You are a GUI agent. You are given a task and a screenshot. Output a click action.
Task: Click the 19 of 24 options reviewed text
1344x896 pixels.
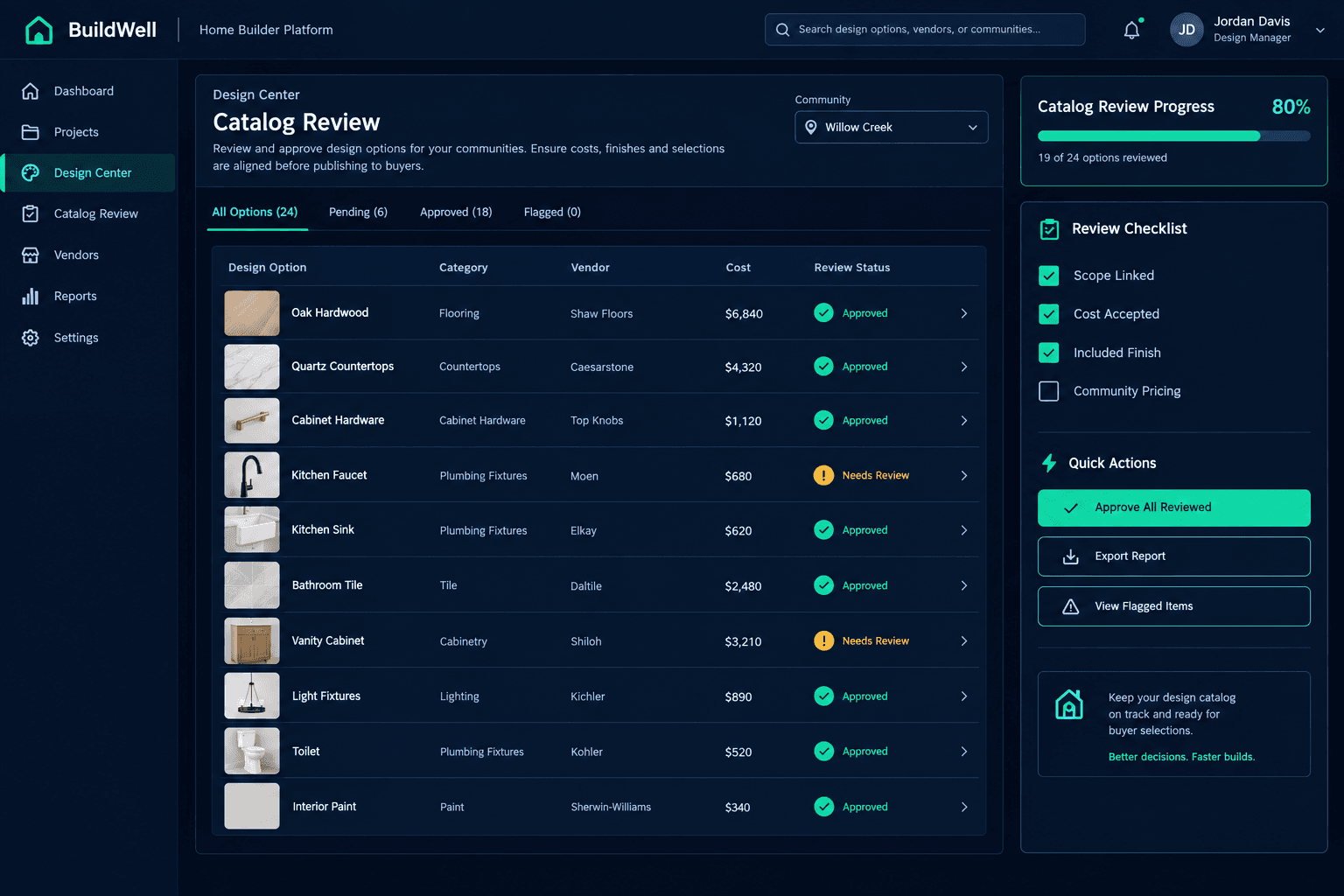point(1102,157)
